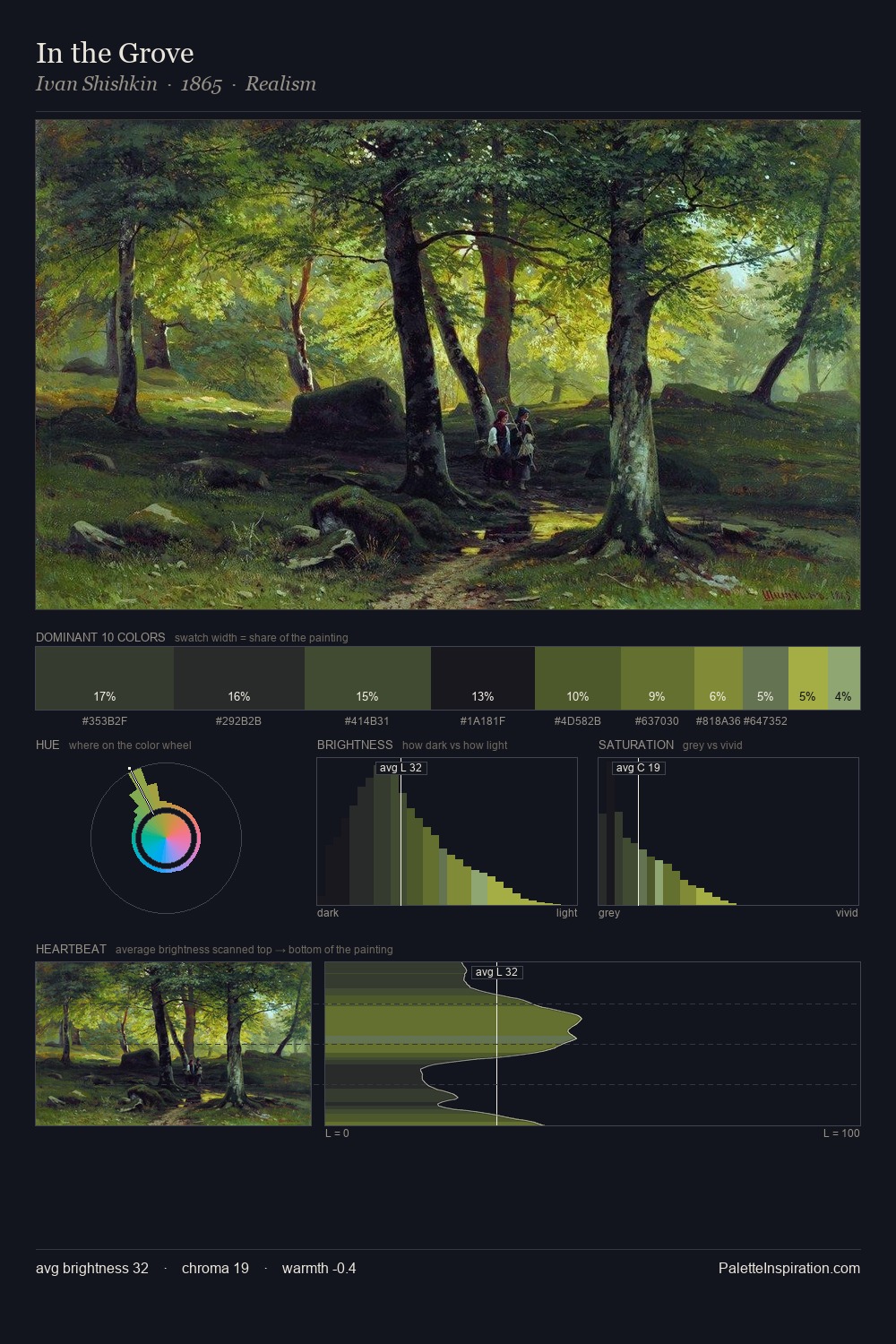Select the hex label #637030
The height and width of the screenshot is (1344, 896).
pos(657,721)
